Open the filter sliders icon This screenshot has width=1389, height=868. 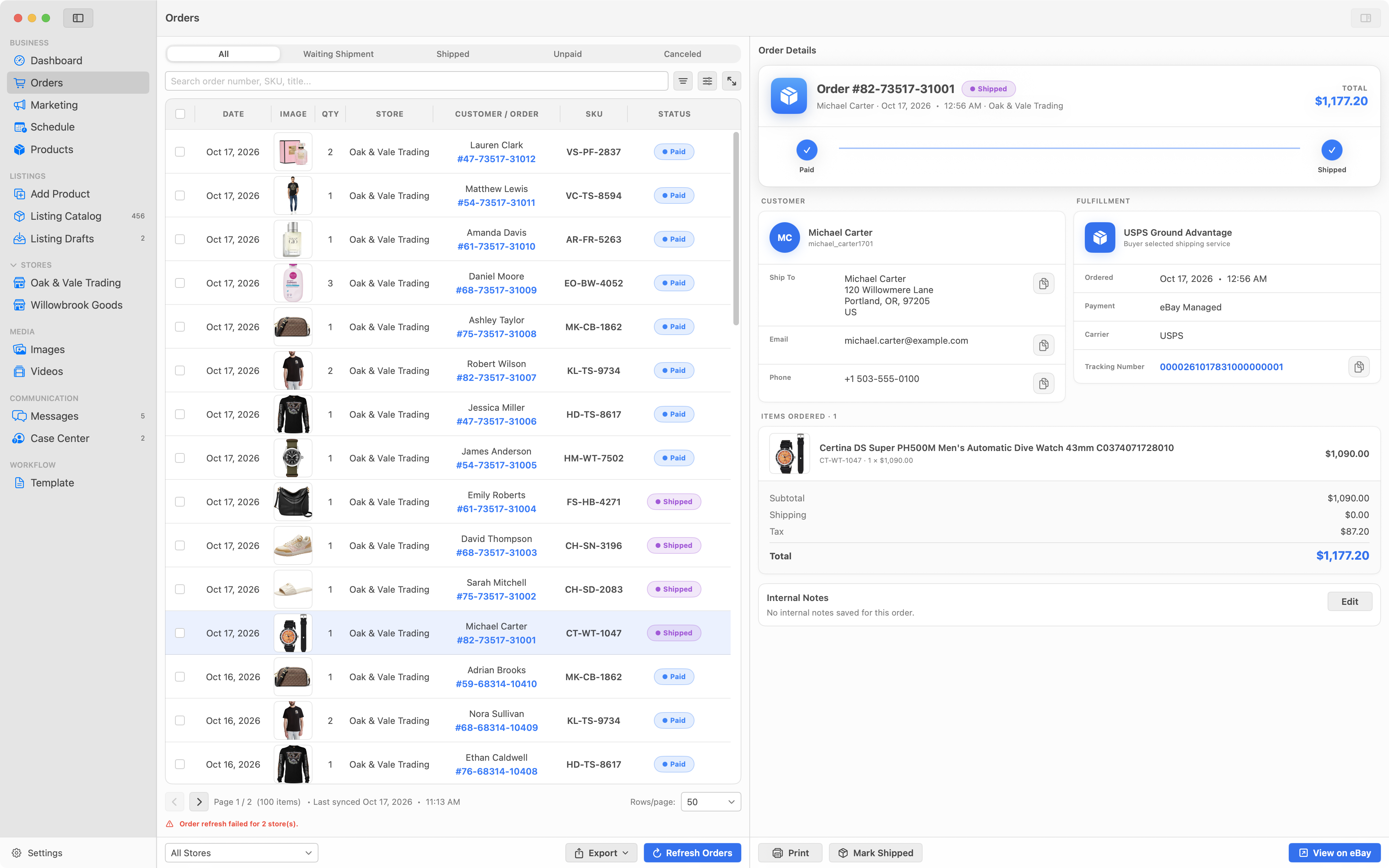(x=707, y=81)
